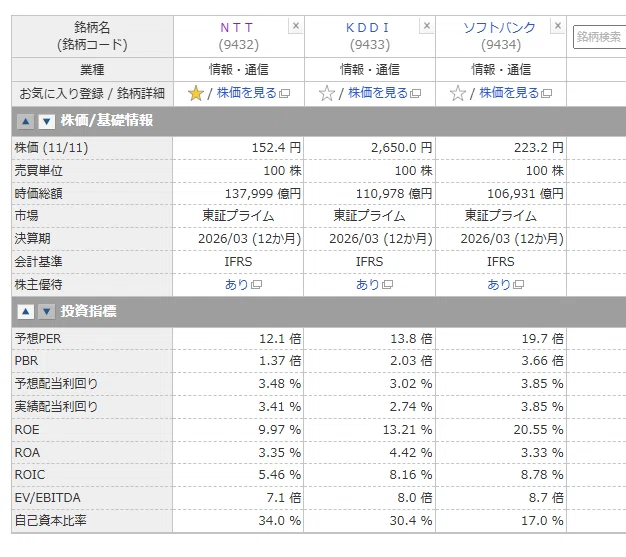The width and height of the screenshot is (626, 557).
Task: Select NTT 実績配当利回り value 3.41 %
Action: coord(279,407)
